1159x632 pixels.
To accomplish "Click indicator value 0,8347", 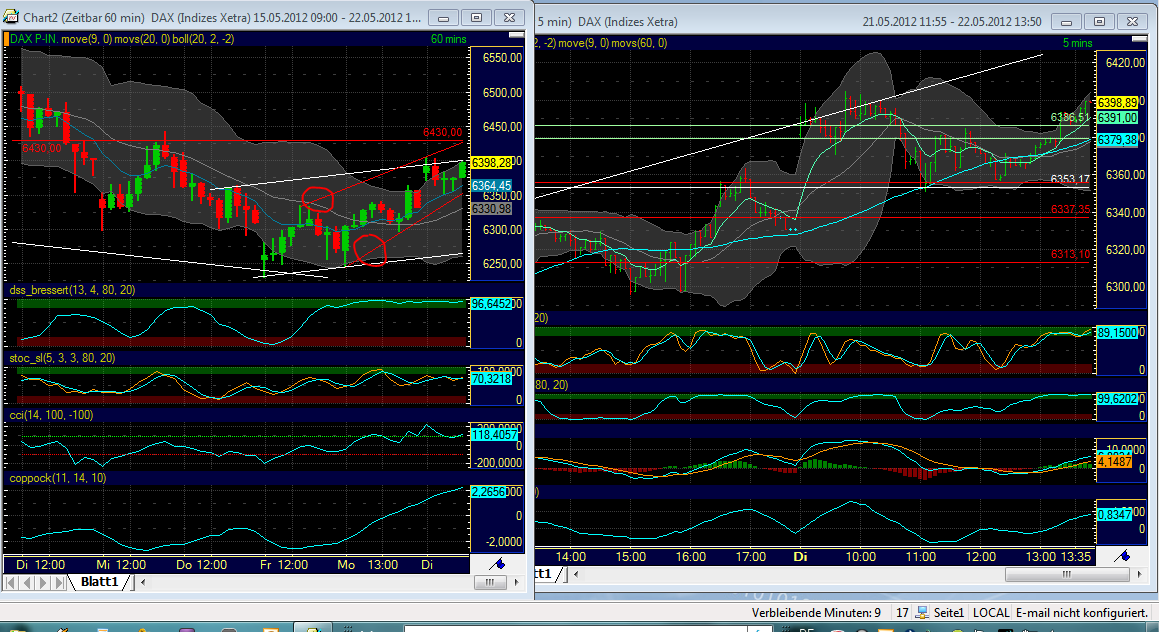I will point(1114,514).
